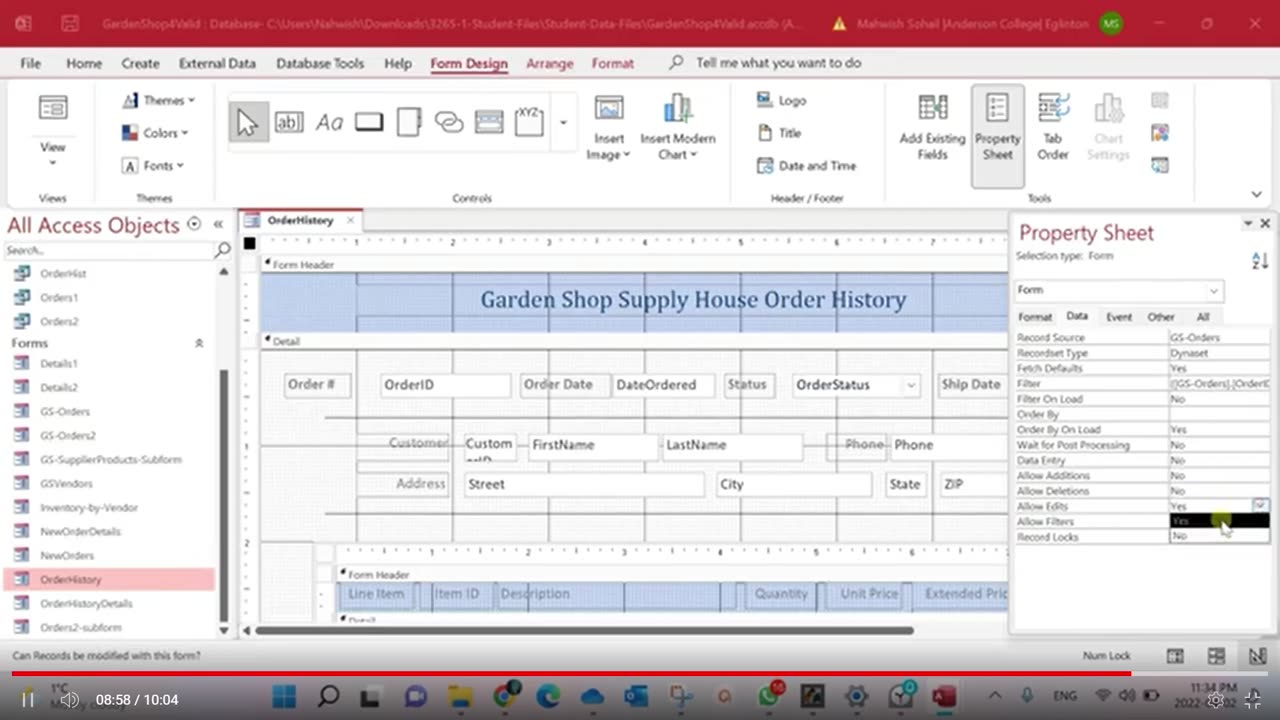Select OrderHistoryDetails in the navigation pane
1280x720 pixels.
point(86,603)
